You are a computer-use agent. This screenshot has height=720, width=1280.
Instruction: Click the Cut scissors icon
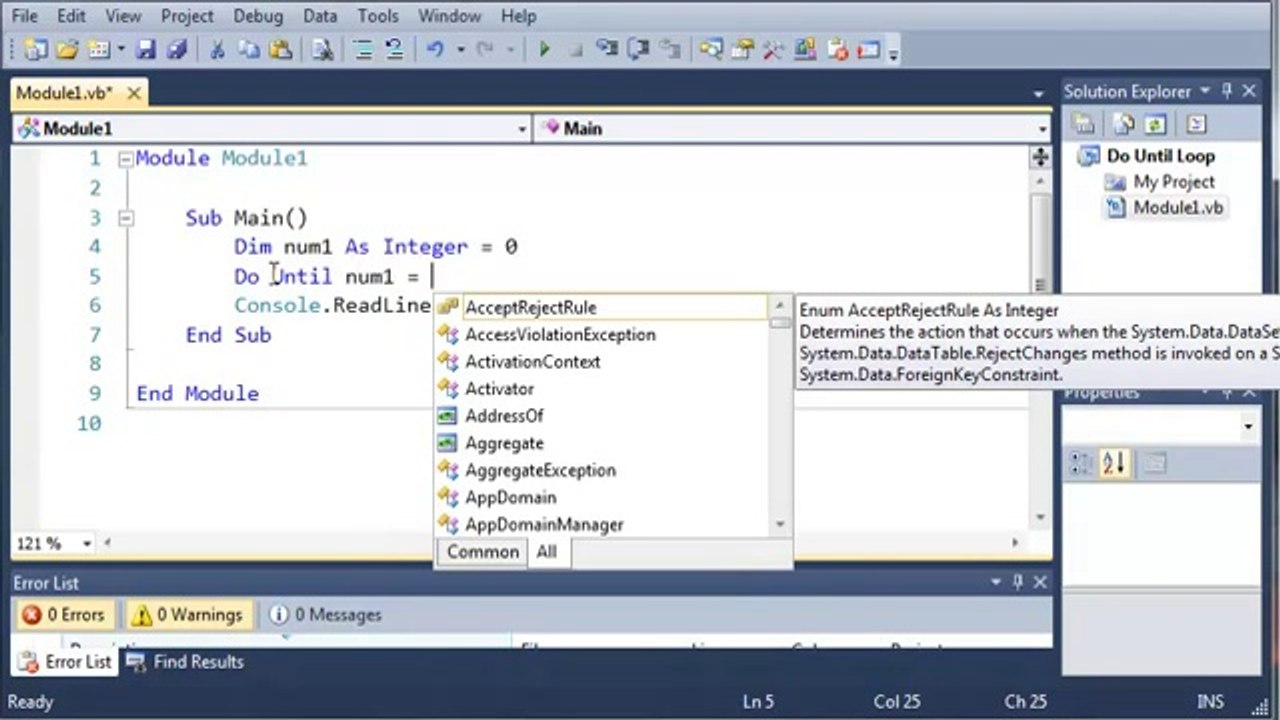(216, 49)
